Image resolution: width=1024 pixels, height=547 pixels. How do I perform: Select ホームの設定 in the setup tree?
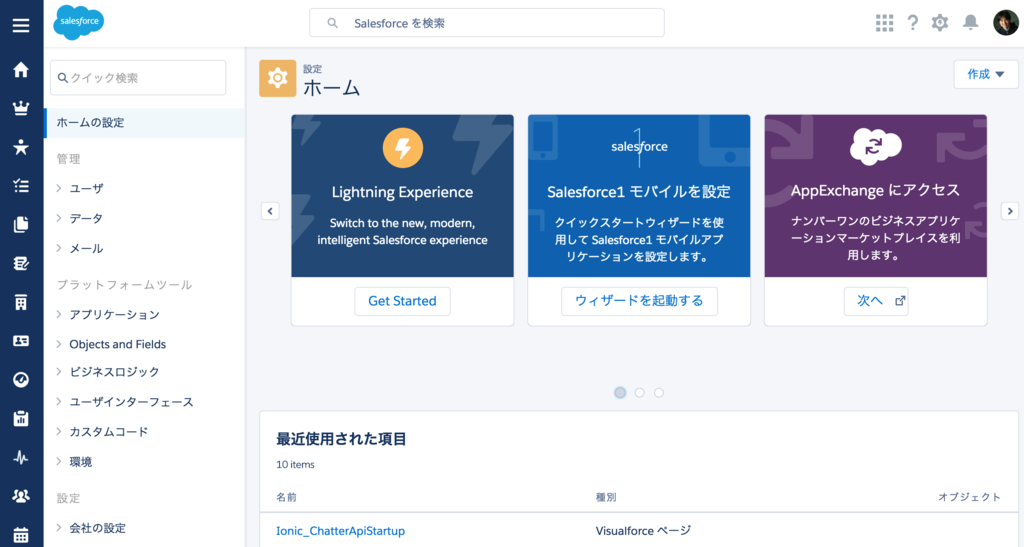144,123
